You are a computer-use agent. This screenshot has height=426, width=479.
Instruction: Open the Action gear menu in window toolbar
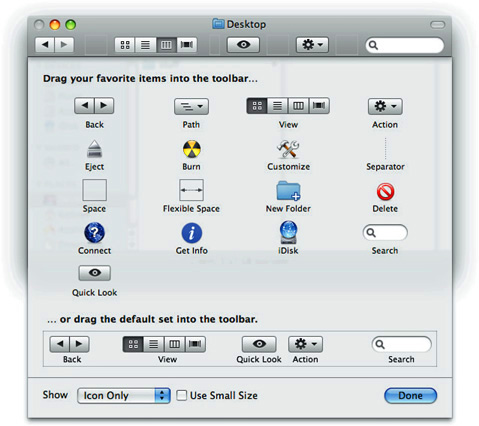[x=312, y=45]
